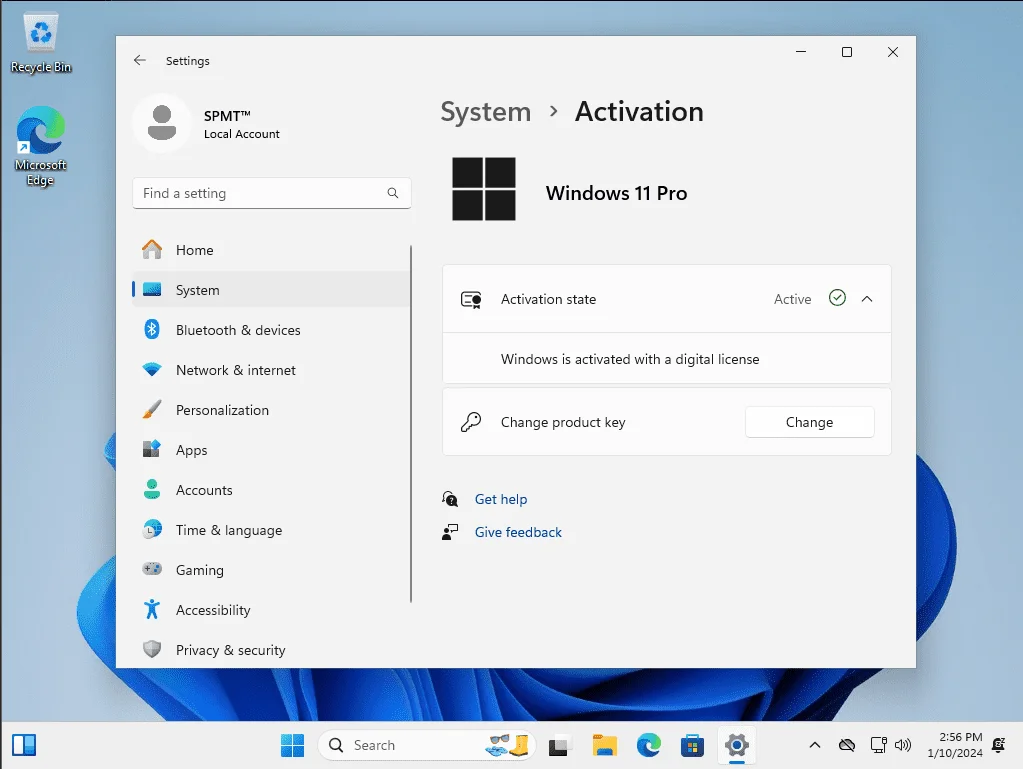1023x769 pixels.
Task: Open File Explorer from the taskbar
Action: pos(605,745)
